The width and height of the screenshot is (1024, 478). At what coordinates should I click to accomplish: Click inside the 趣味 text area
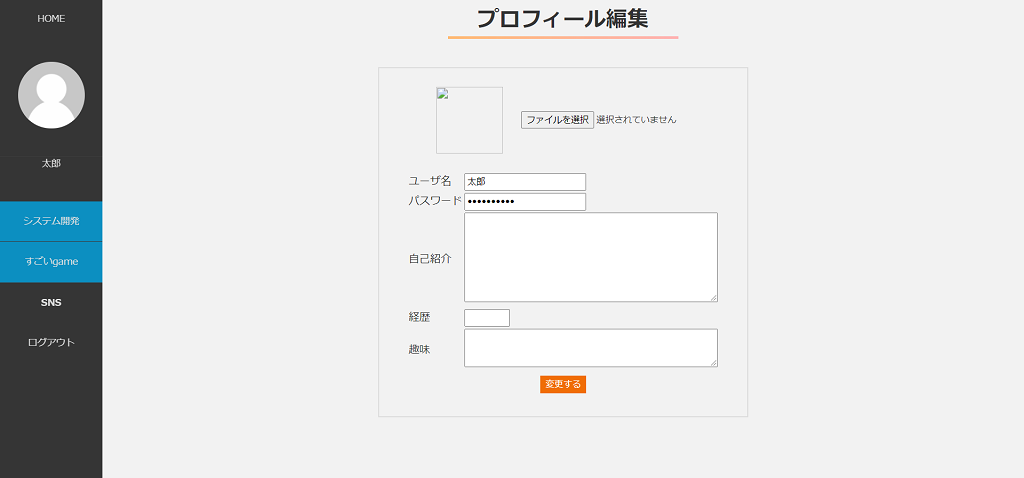pos(591,348)
